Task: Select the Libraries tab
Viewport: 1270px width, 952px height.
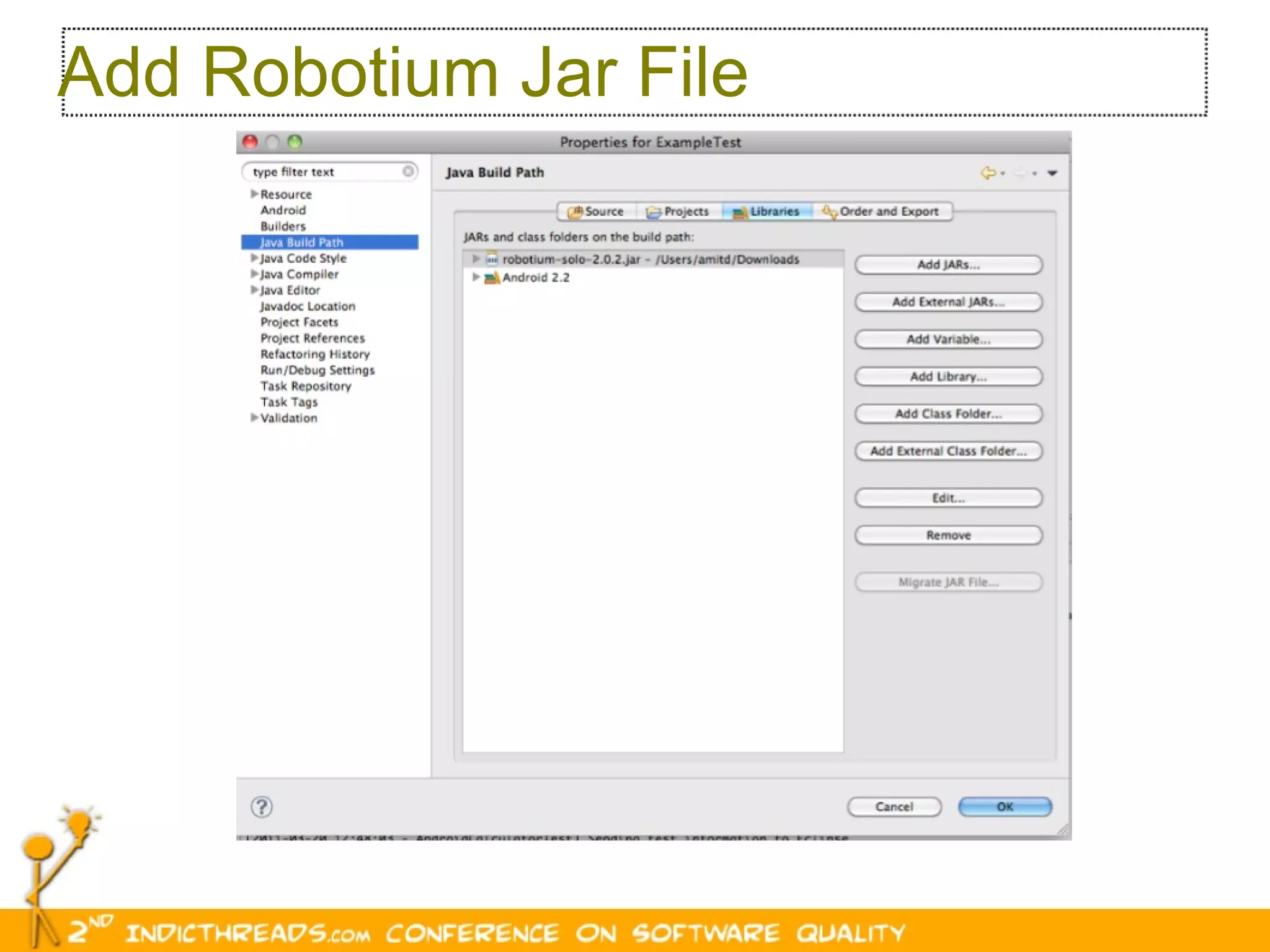Action: [767, 211]
